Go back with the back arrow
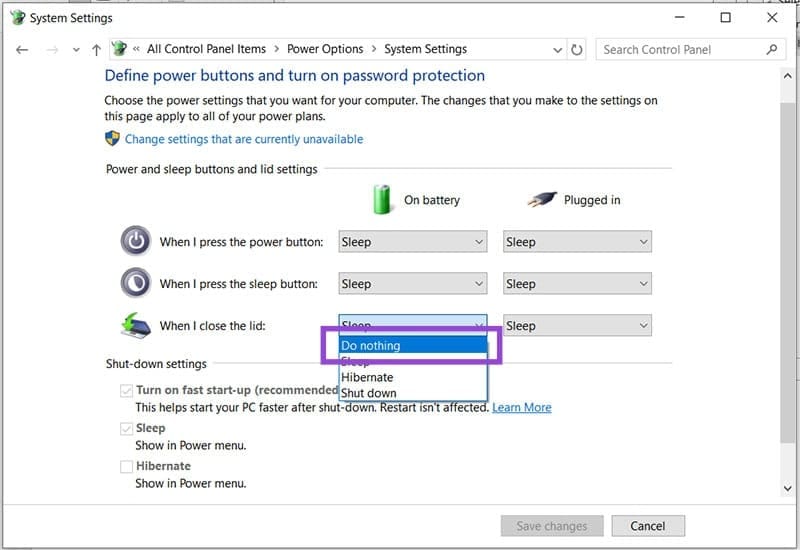 22,49
